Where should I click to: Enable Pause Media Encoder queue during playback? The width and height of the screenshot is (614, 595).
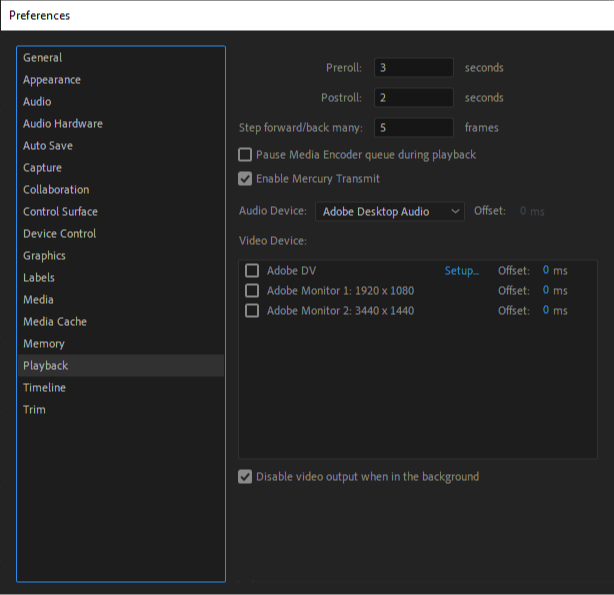245,155
